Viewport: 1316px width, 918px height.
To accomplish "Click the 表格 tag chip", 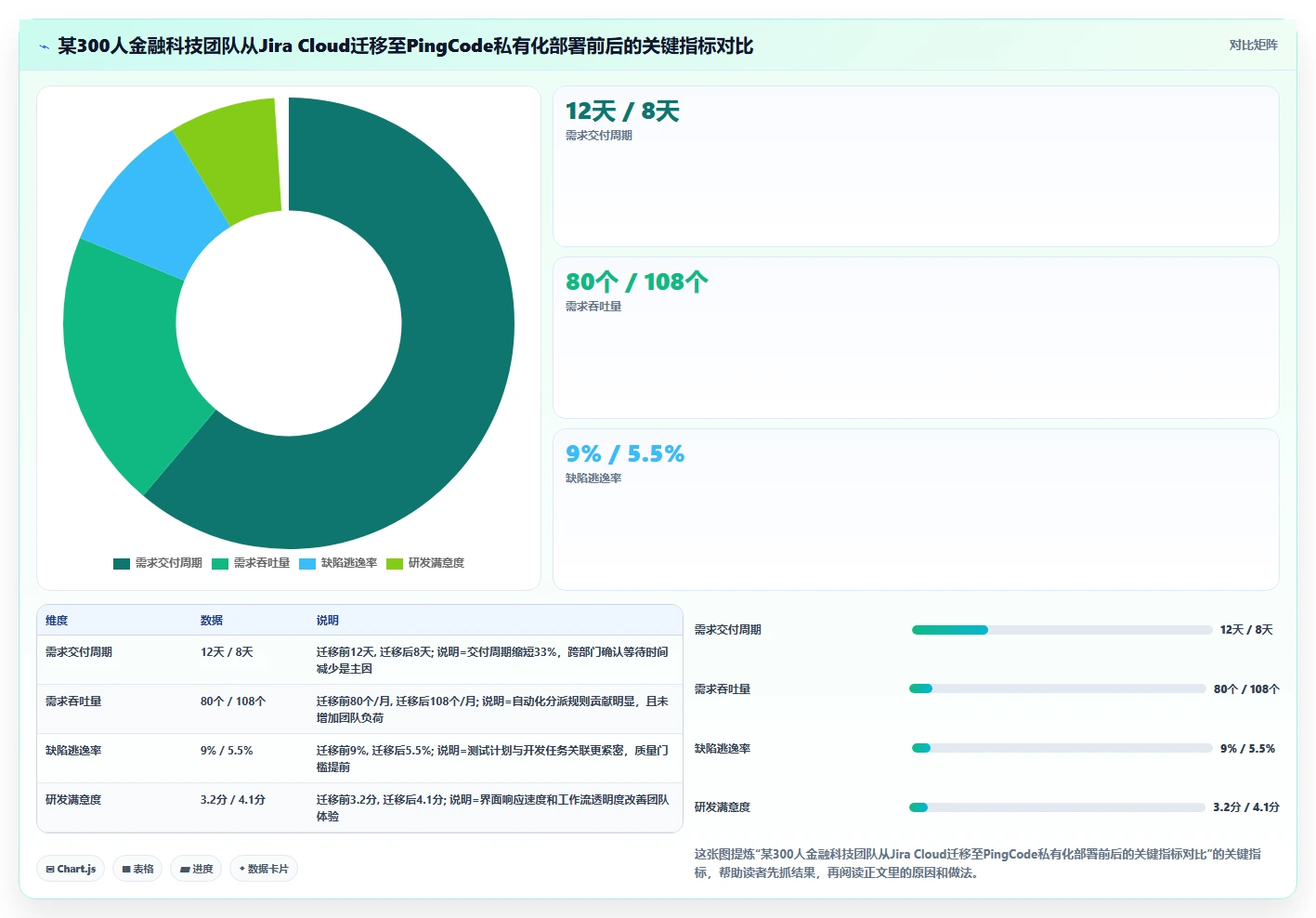I will coord(137,869).
